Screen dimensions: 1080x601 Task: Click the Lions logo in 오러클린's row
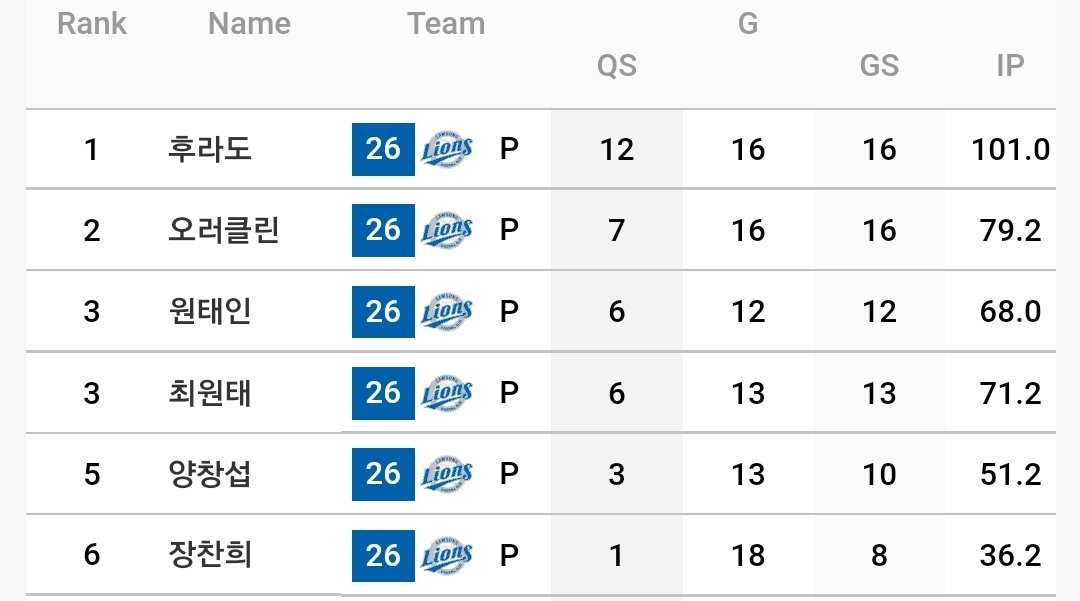tap(446, 230)
